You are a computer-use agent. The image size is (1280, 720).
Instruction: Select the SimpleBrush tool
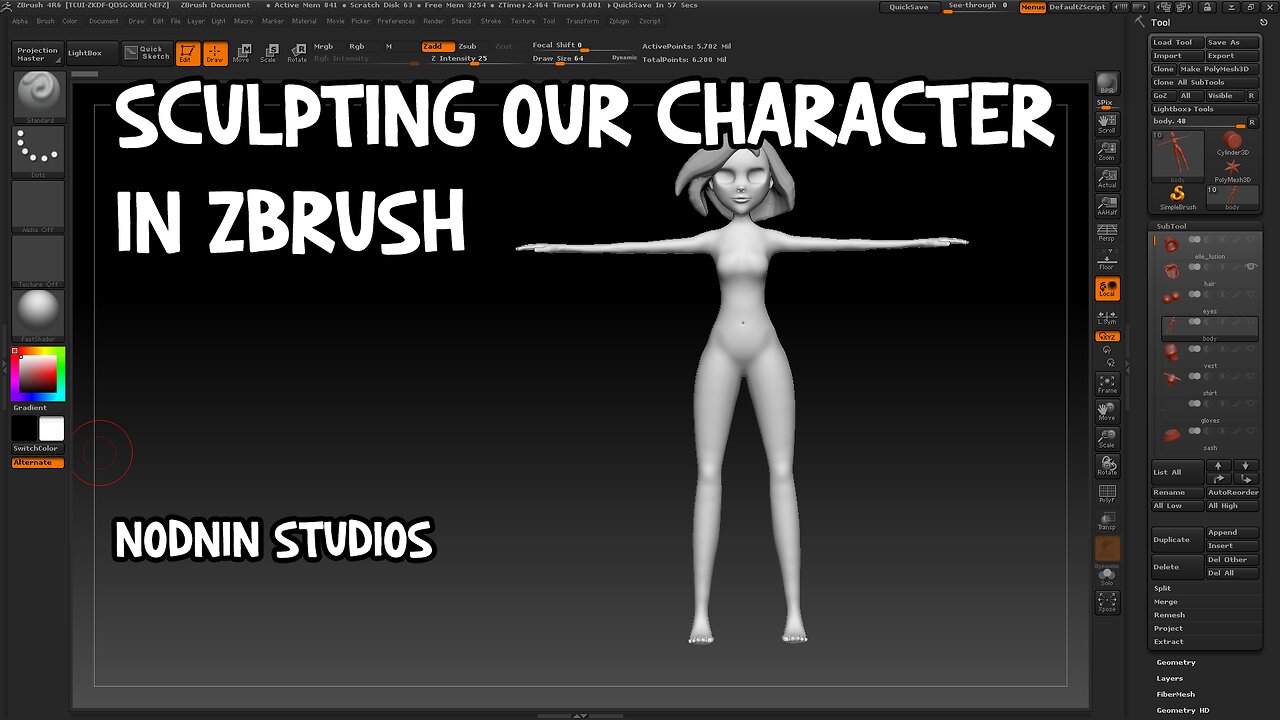tap(1178, 197)
